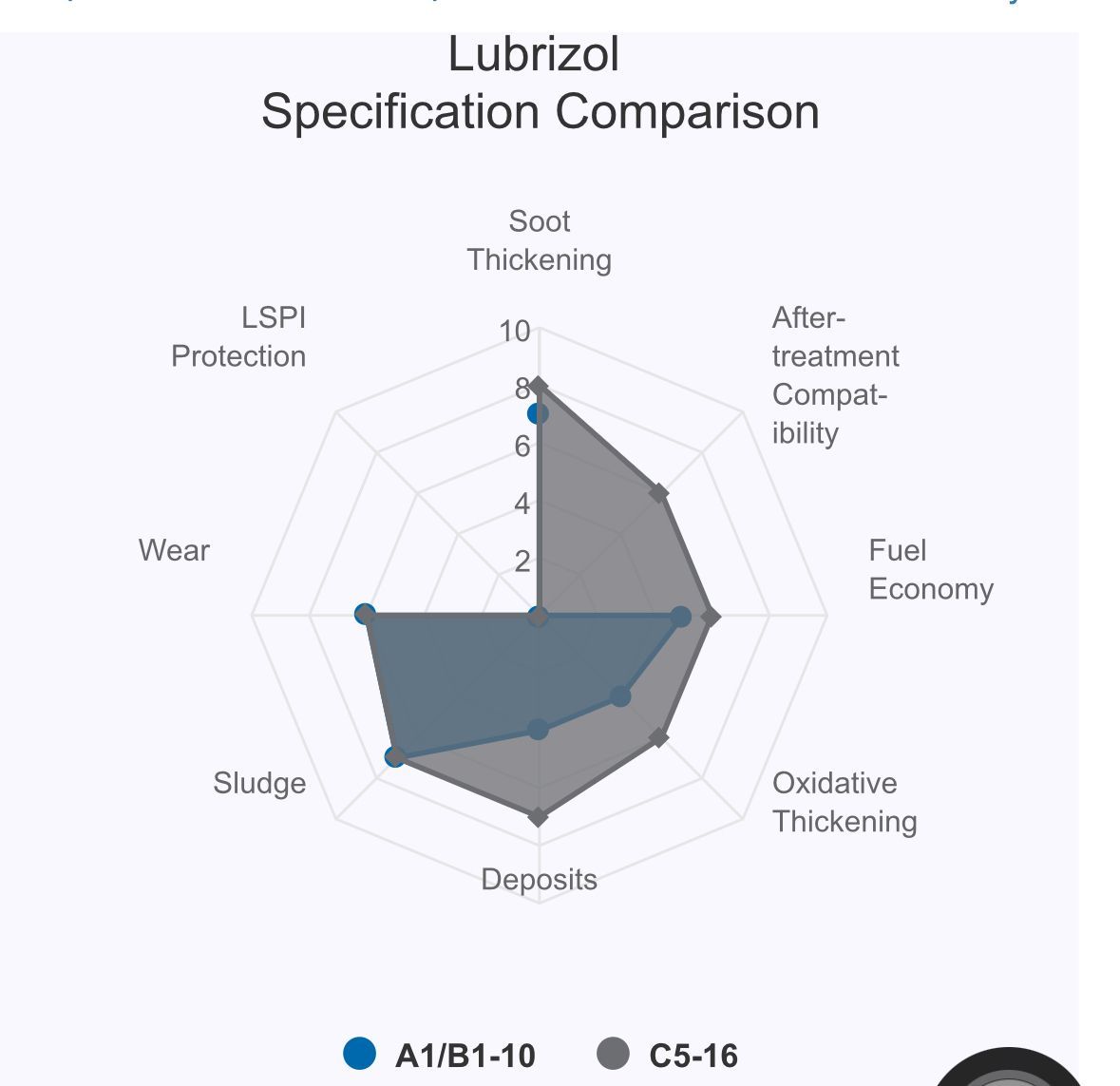Screen dimensions: 1120x1086
Task: Click the blue A1/B1-10 legend circle marker
Action: 359,1054
